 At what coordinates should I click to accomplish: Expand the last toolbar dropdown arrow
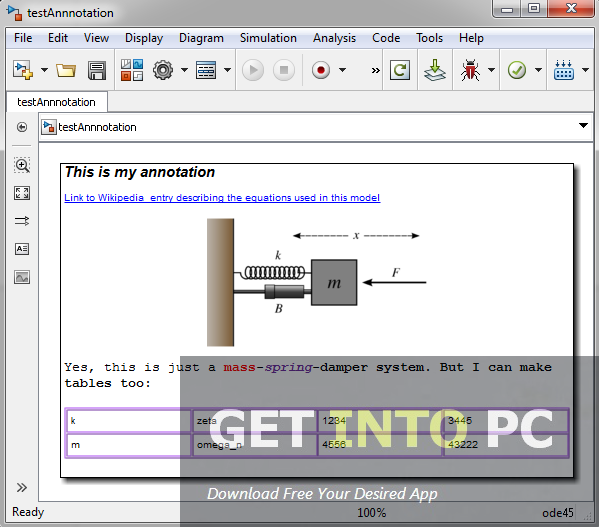tap(585, 70)
